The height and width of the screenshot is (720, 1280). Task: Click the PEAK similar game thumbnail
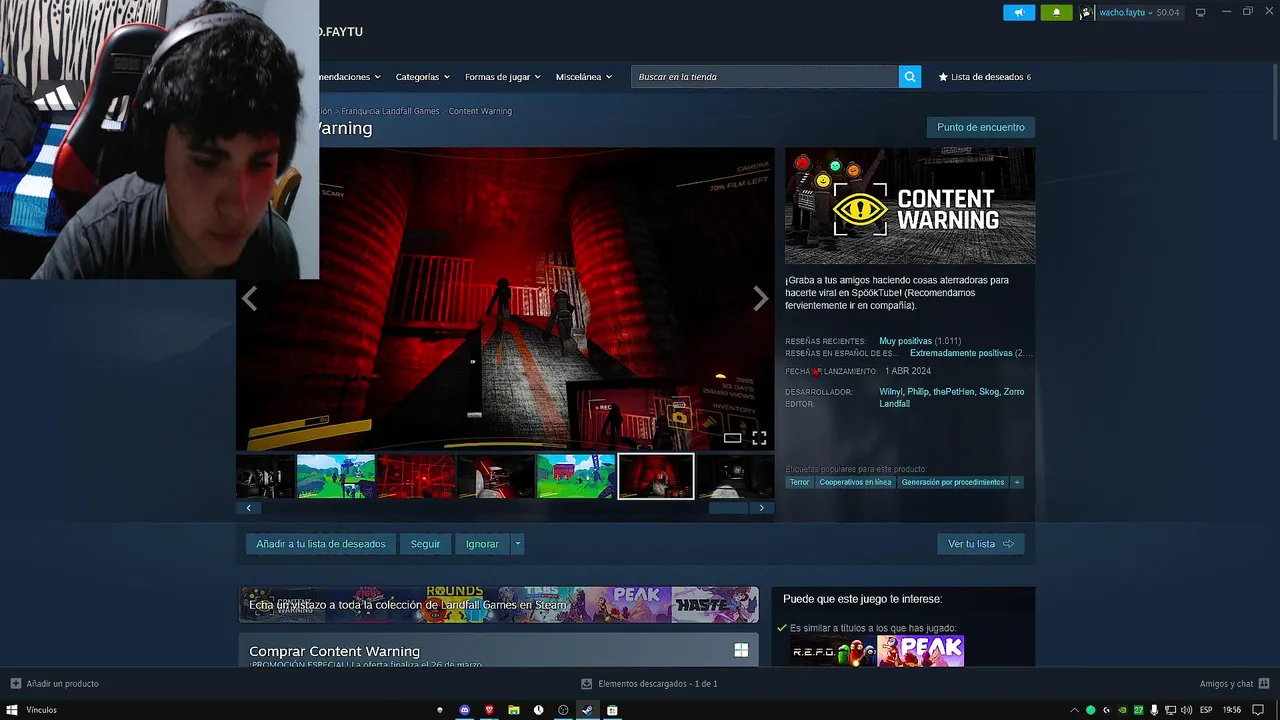(x=921, y=651)
